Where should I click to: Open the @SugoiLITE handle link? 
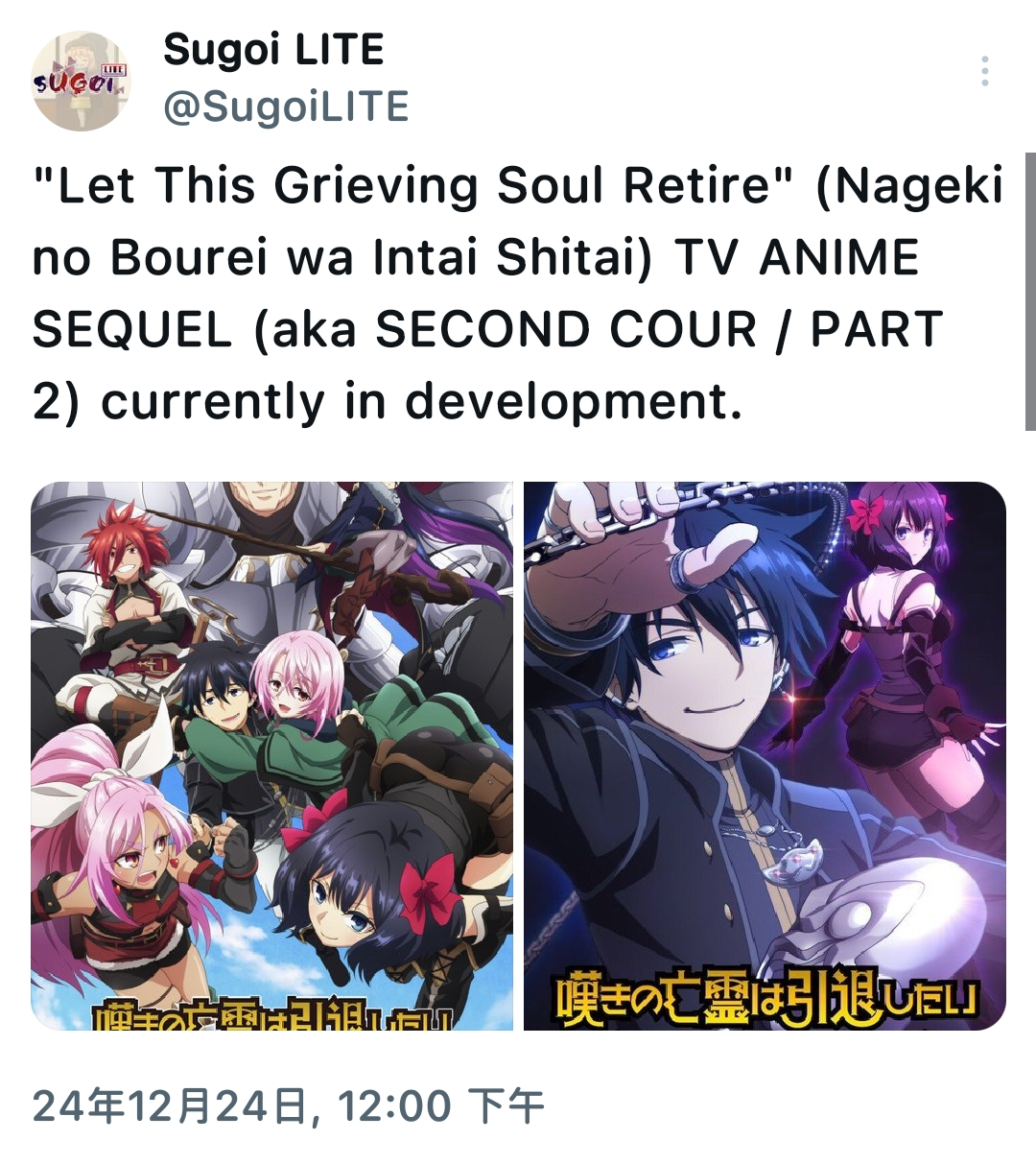click(x=286, y=106)
